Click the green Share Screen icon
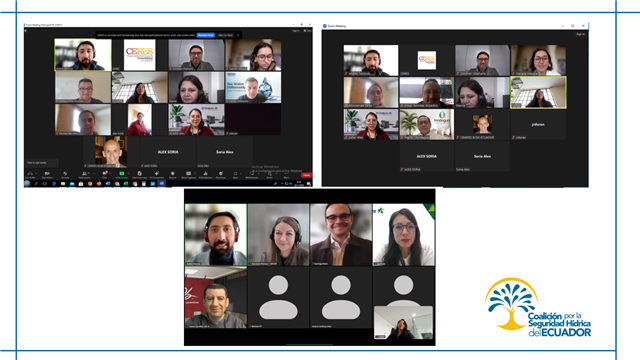The image size is (640, 360). (x=122, y=173)
